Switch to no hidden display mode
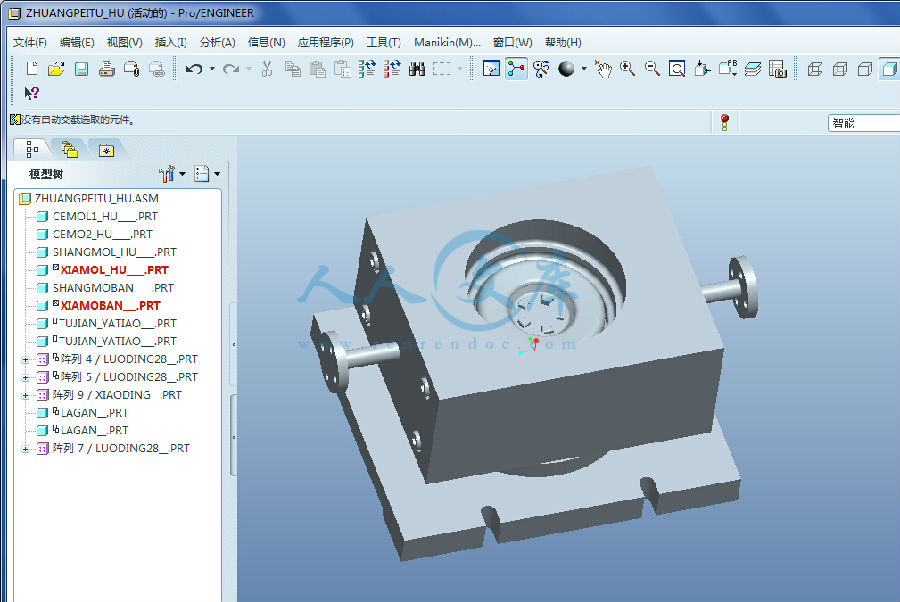This screenshot has width=900, height=602. [x=865, y=69]
